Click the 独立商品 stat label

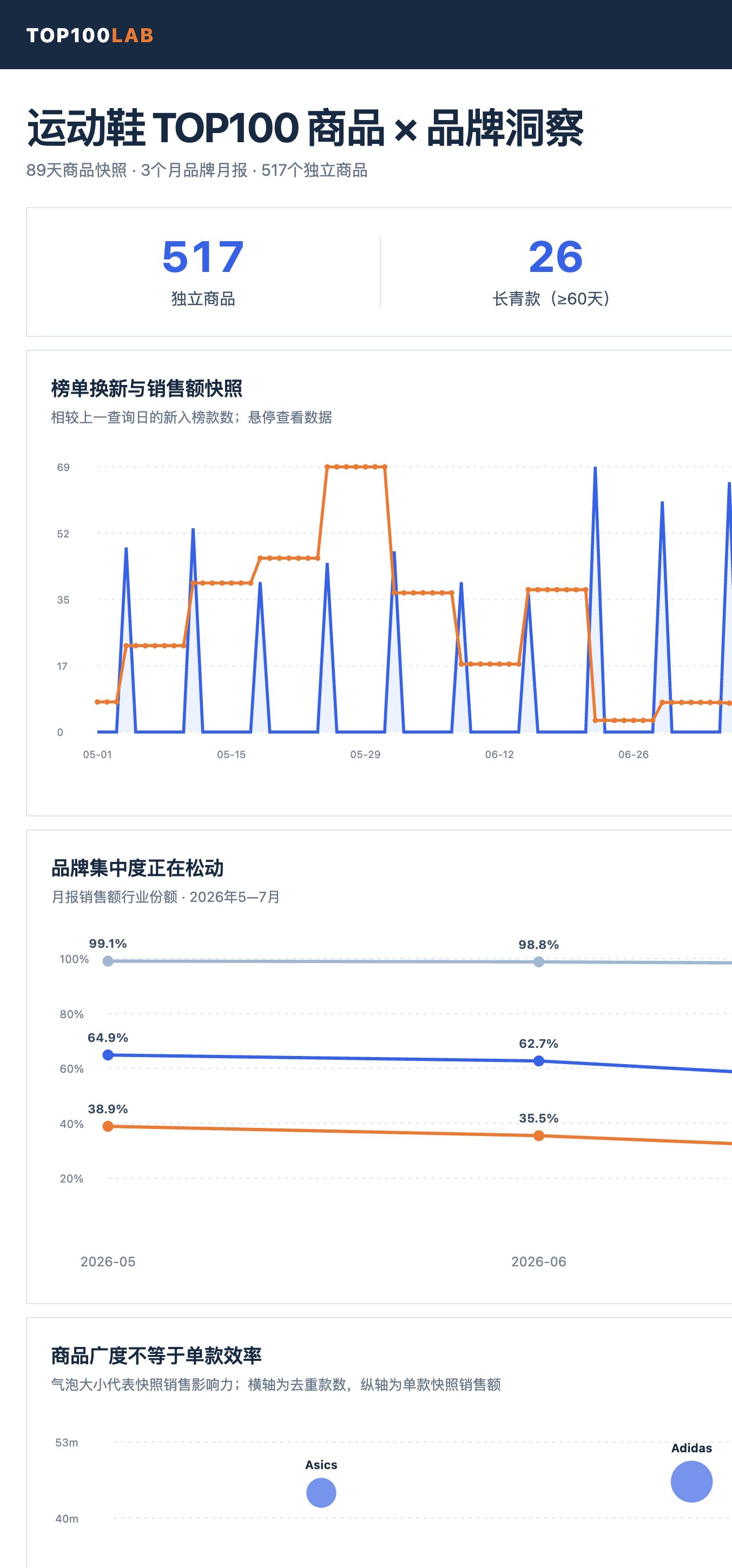pos(203,299)
